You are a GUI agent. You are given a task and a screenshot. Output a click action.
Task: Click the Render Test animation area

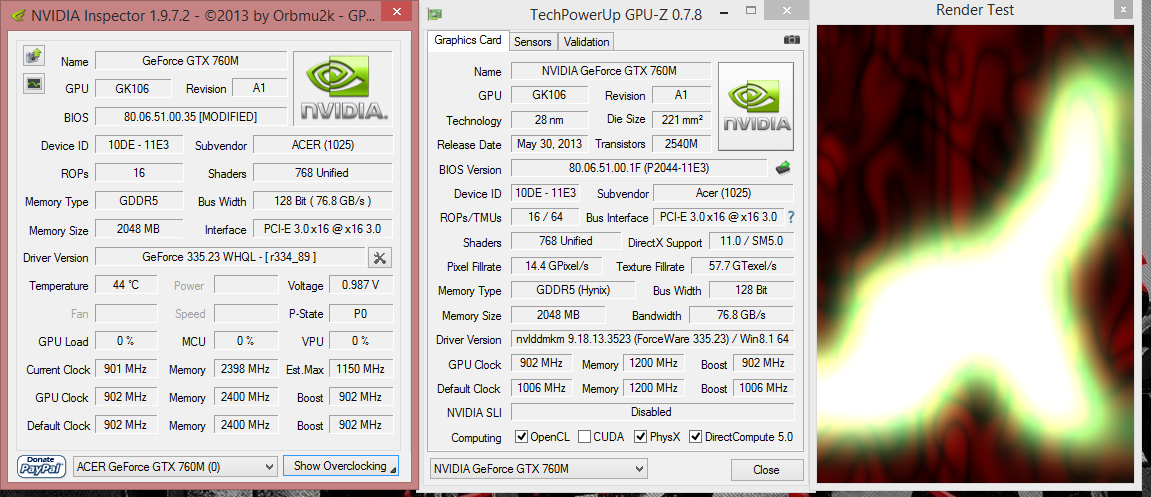(x=976, y=254)
